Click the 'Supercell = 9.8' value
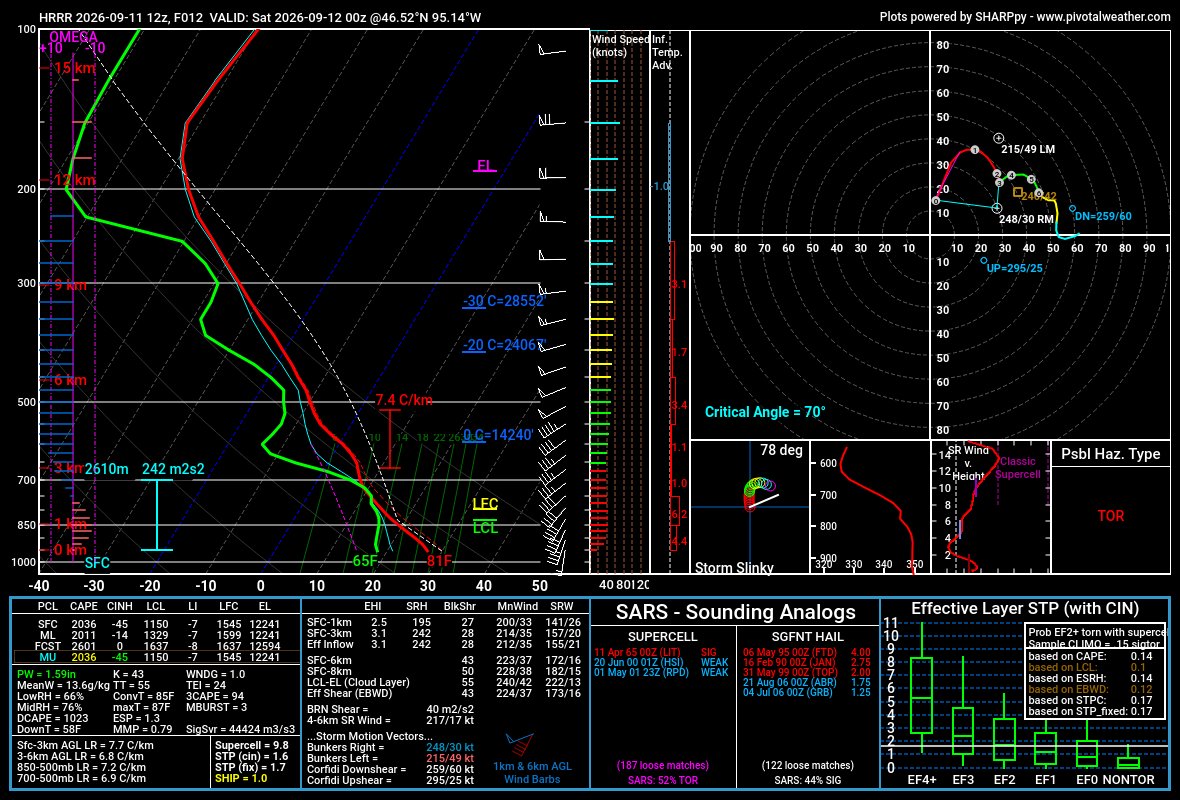This screenshot has width=1180, height=800. 251,745
